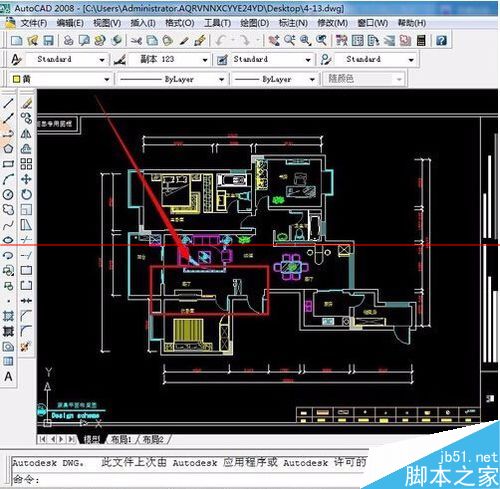Select the Move modify tool
The height and width of the screenshot is (489, 500).
[x=26, y=179]
